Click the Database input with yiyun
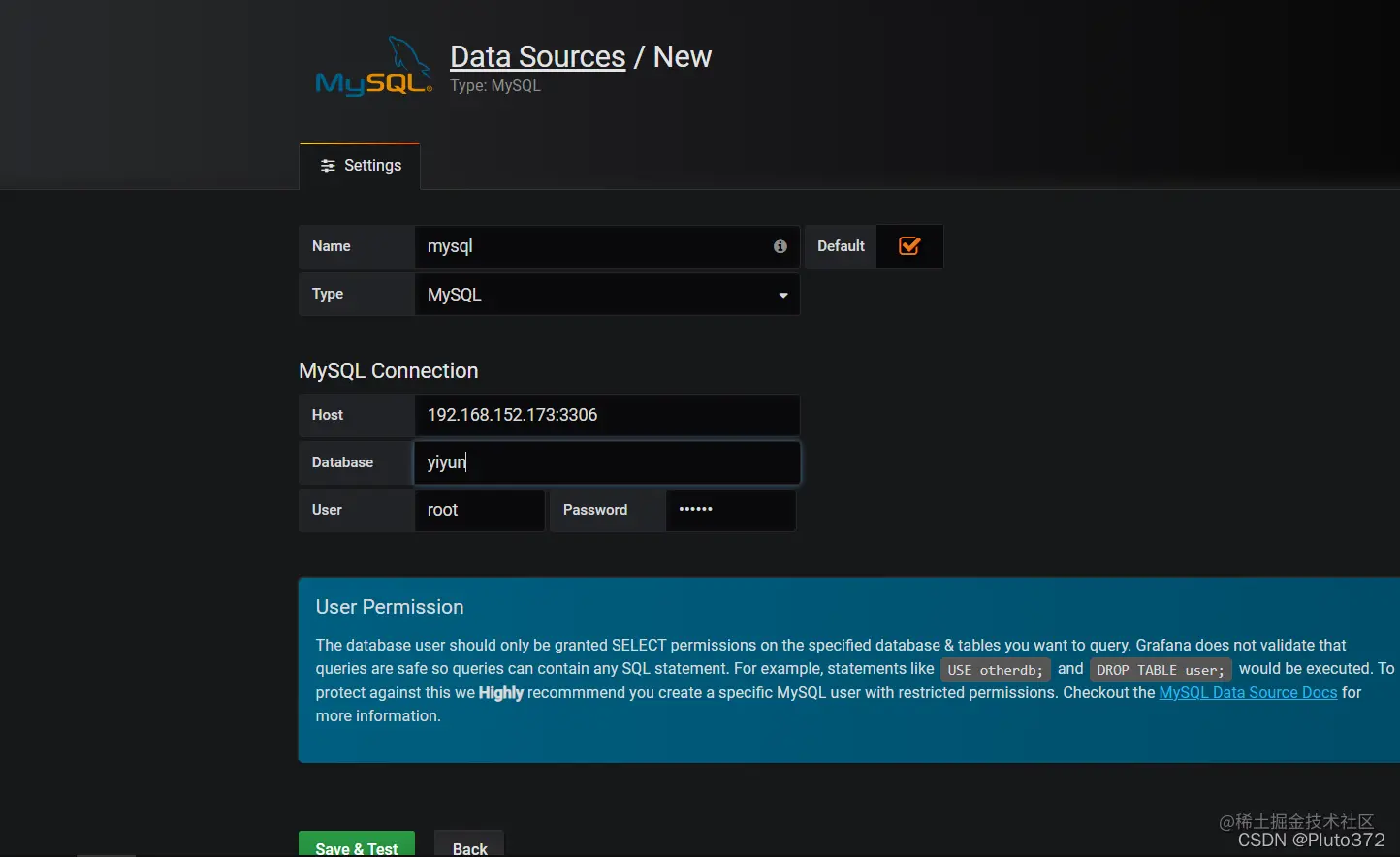 (x=607, y=462)
